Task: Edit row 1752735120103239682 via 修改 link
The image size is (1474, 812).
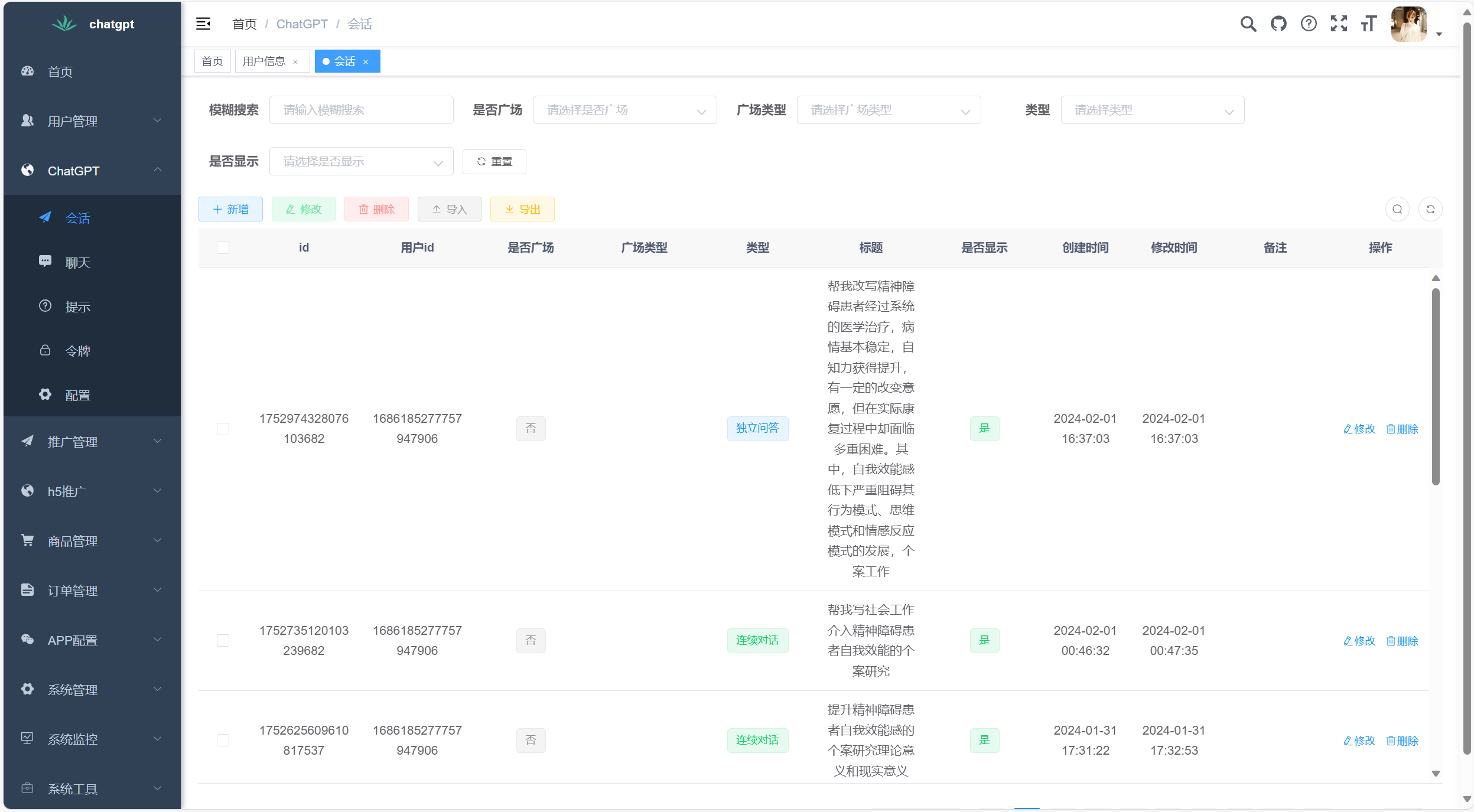Action: [1359, 641]
